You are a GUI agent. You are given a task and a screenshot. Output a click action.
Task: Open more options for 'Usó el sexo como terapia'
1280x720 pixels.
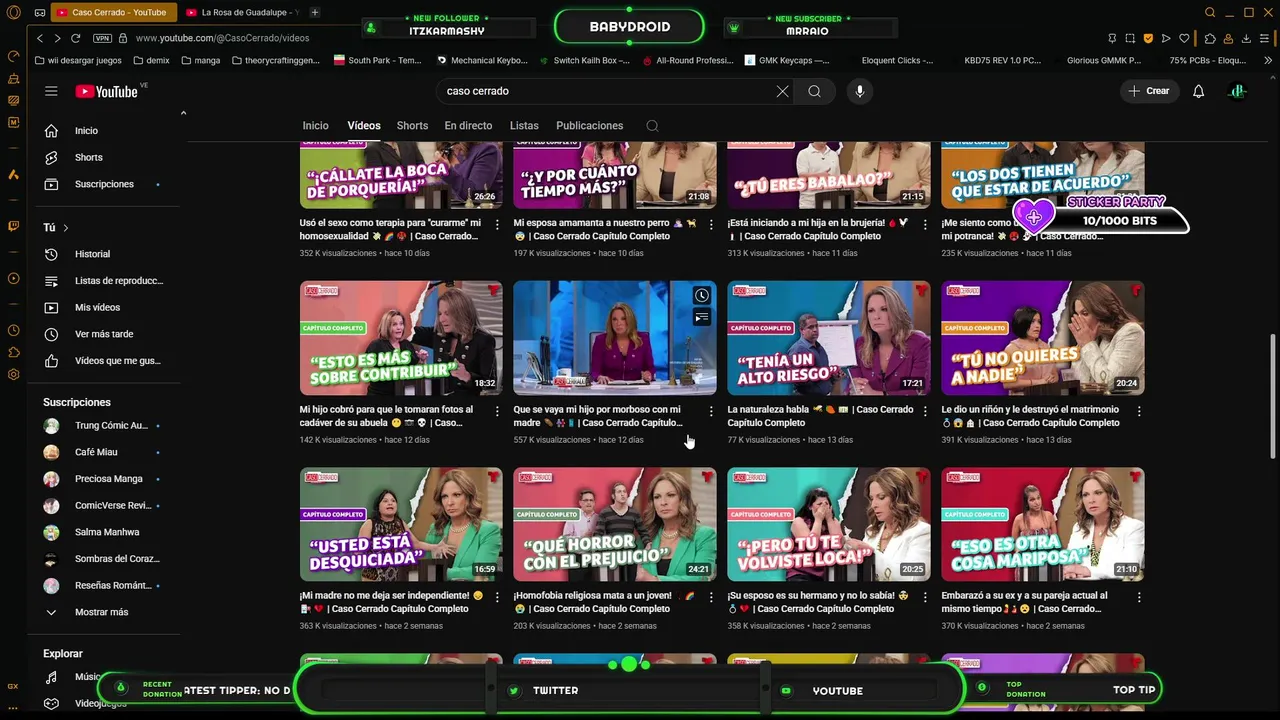coord(497,224)
